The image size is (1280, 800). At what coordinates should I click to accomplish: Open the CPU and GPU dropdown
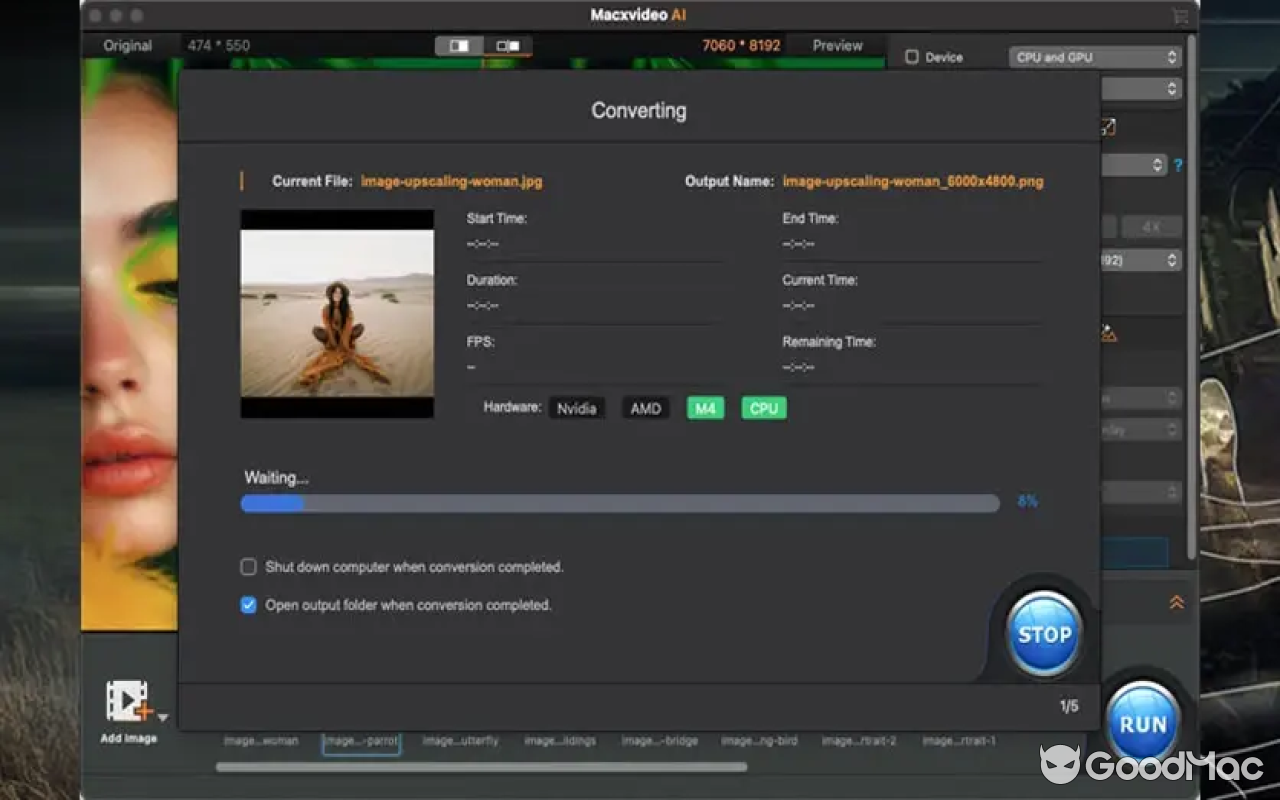coord(1095,57)
